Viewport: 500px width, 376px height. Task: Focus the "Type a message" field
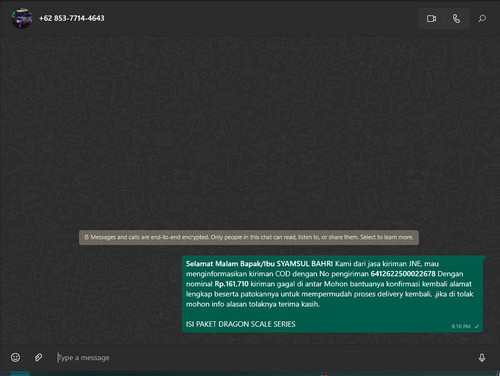pos(263,358)
